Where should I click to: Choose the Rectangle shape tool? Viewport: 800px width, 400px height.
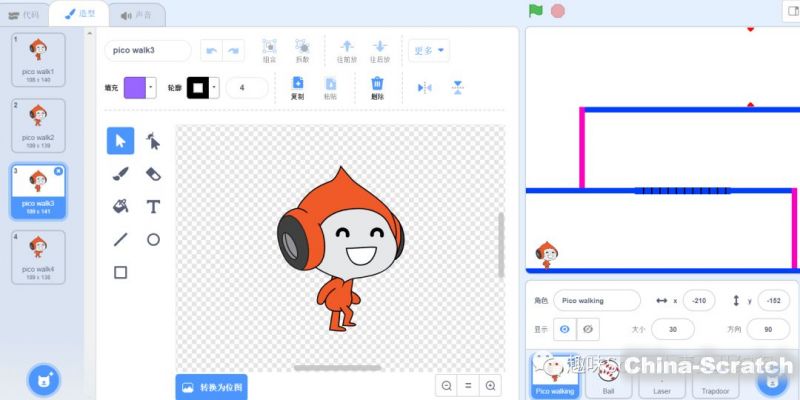click(120, 272)
